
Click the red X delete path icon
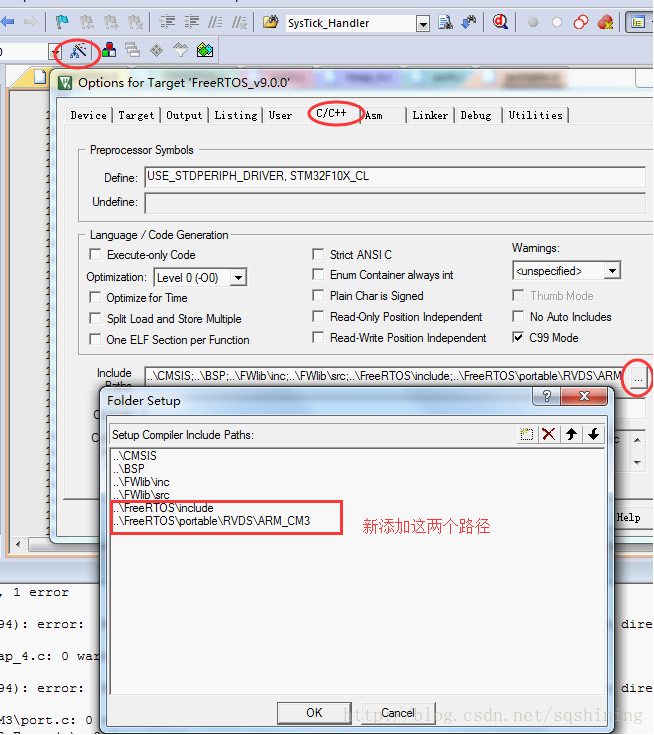[549, 434]
